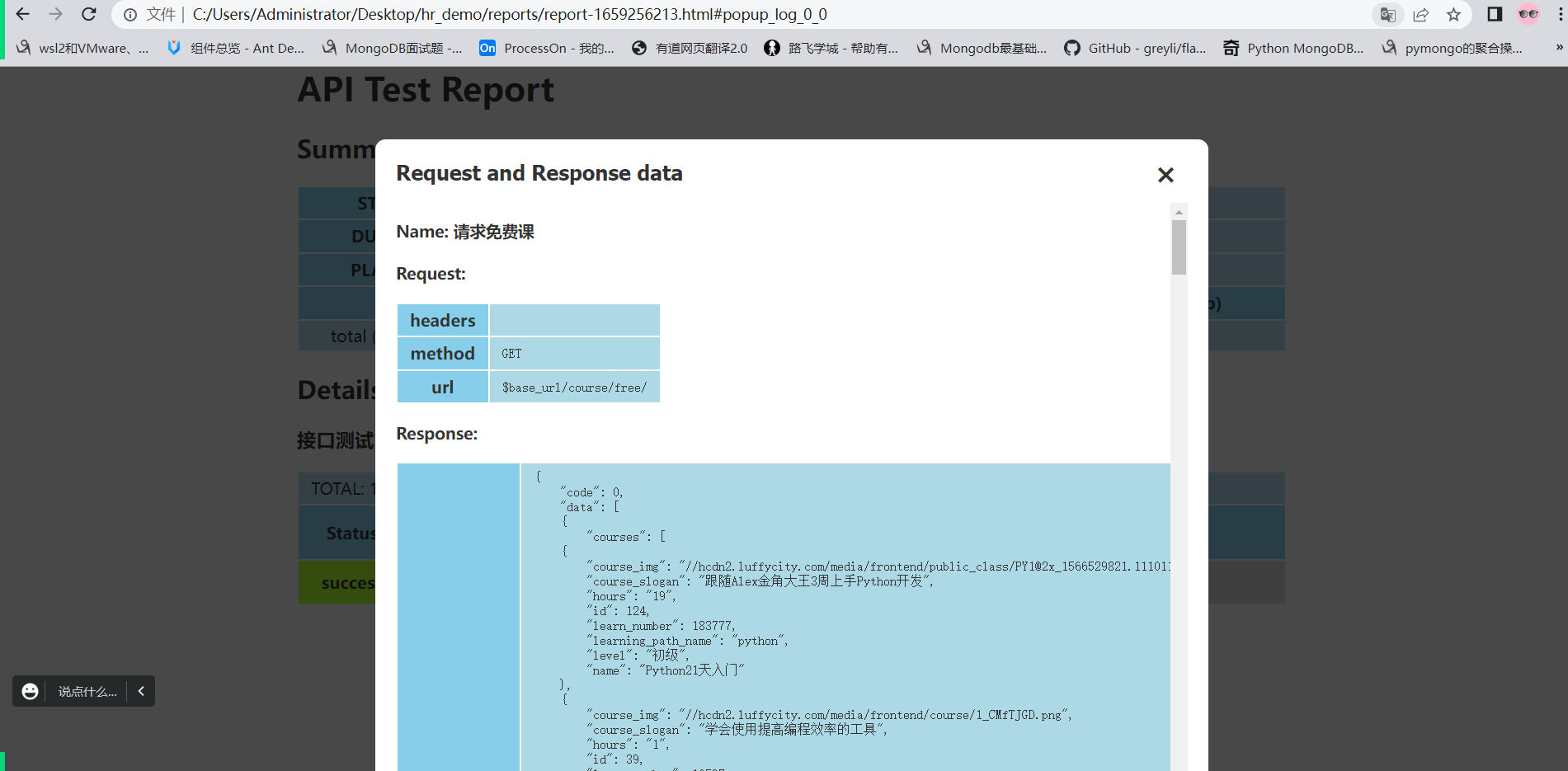This screenshot has height=771, width=1568.
Task: Open the GitHub greyli bookmark
Action: pos(1135,48)
